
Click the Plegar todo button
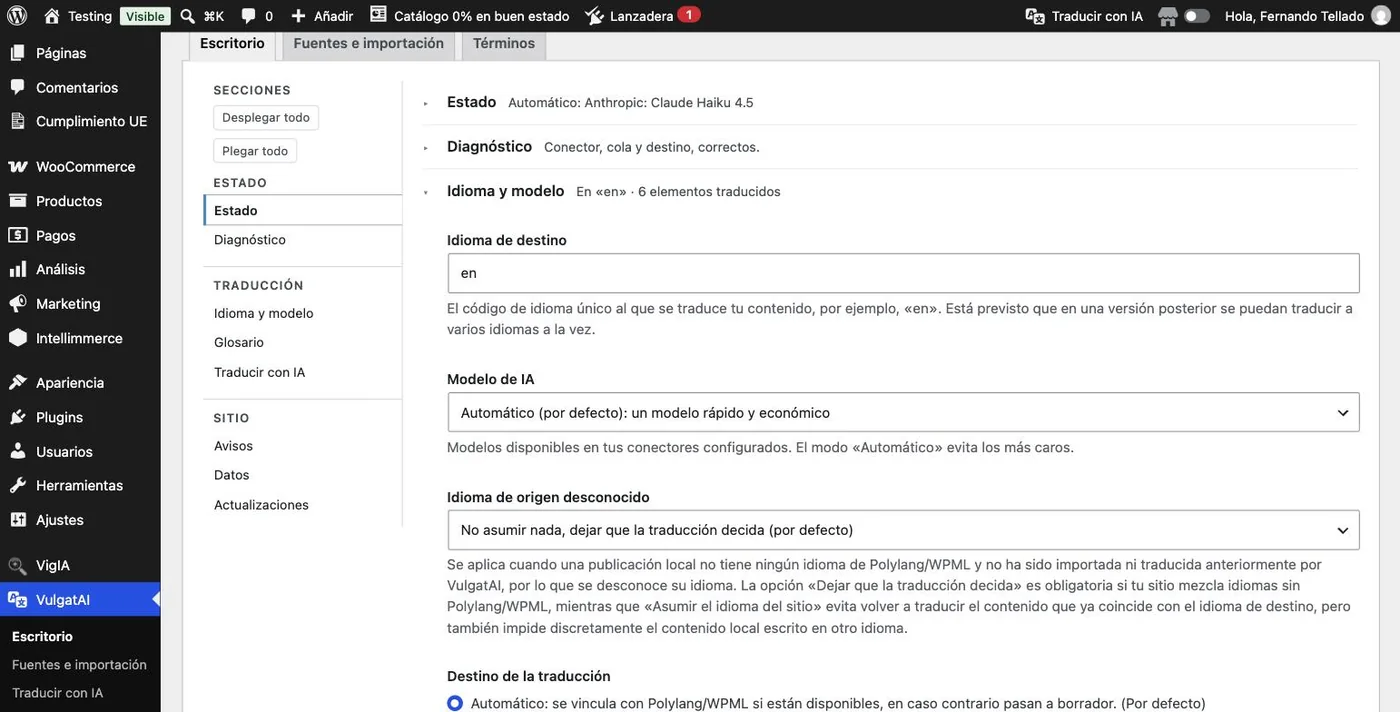(255, 151)
